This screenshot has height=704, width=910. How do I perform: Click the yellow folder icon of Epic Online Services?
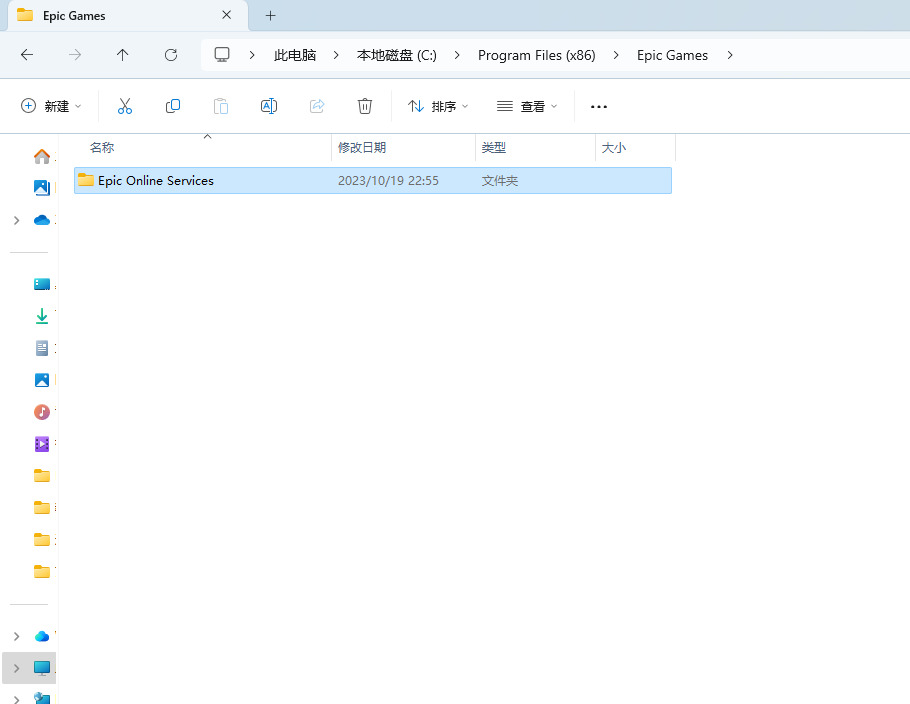[x=86, y=180]
